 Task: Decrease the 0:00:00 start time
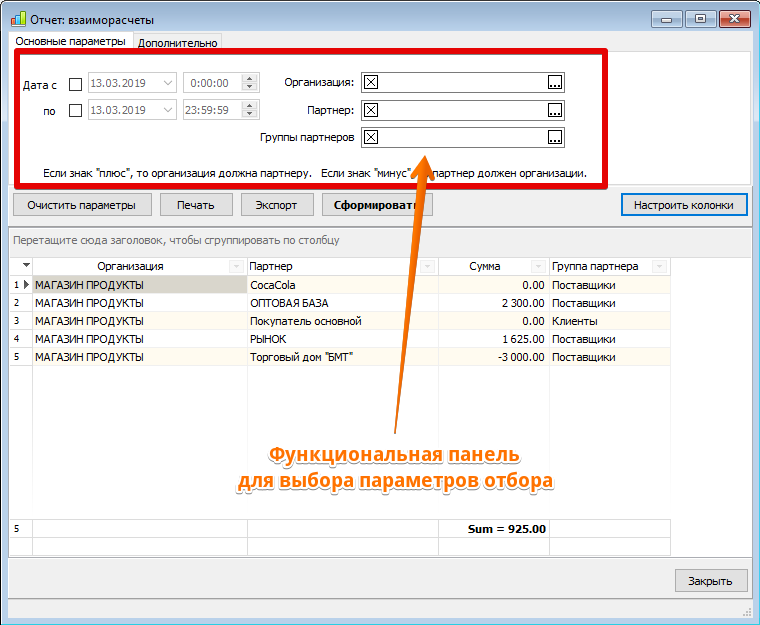[250, 87]
